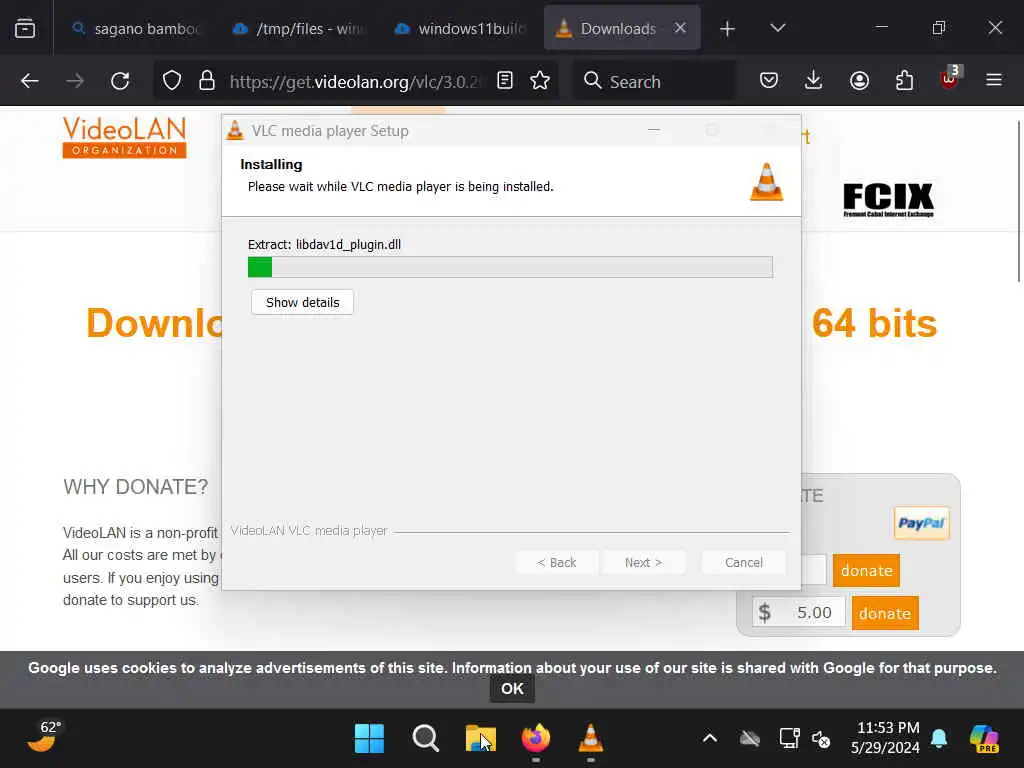The image size is (1024, 768).
Task: Open a new tab with plus icon
Action: [728, 29]
